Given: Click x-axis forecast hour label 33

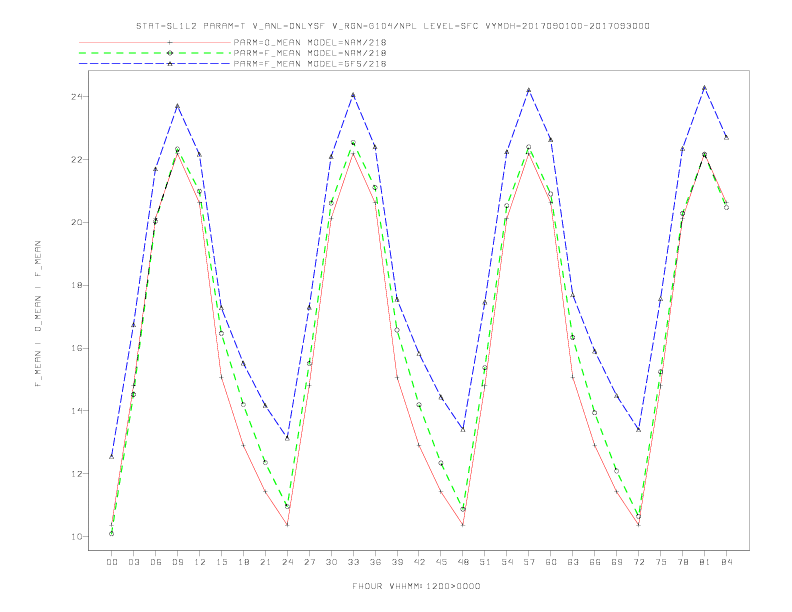Looking at the screenshot, I should click(353, 562).
